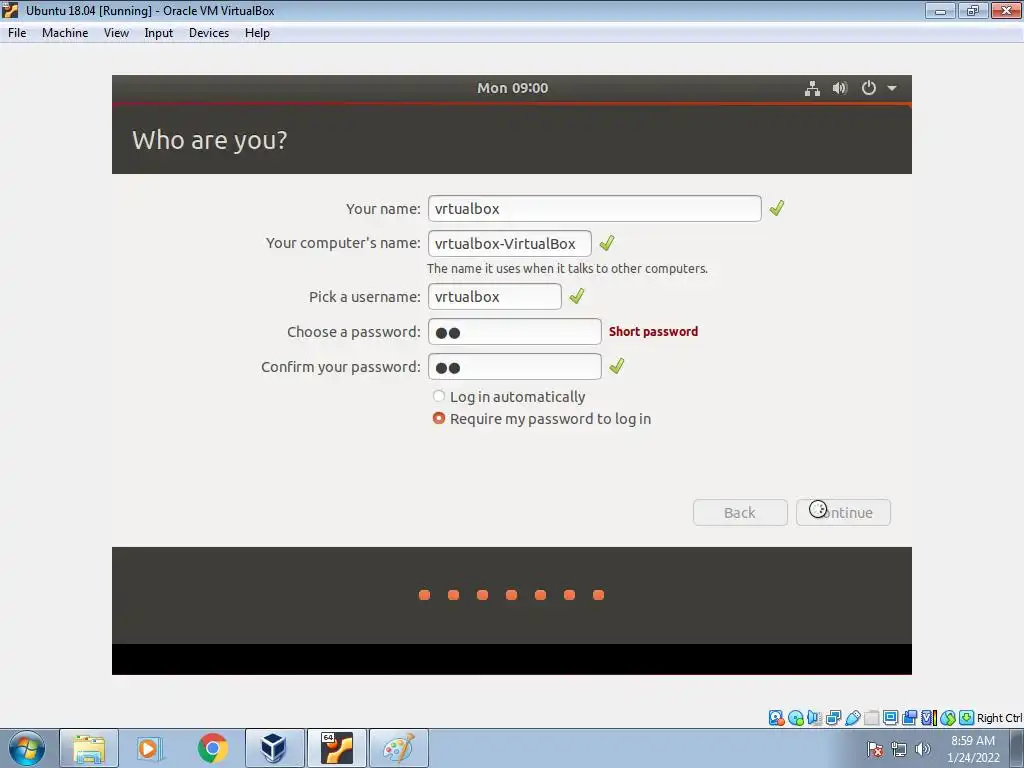
Task: Open the Ubuntu network indicator icon
Action: point(812,88)
